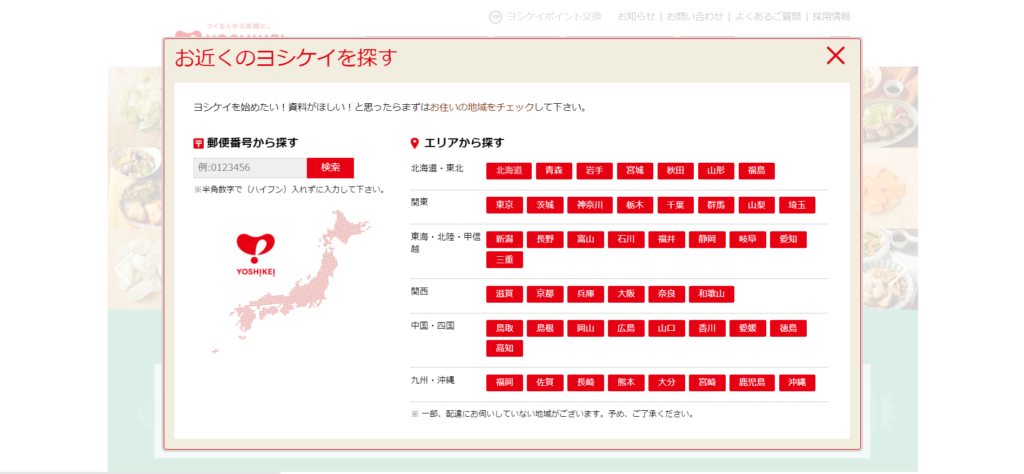Click the 大分 button

click(666, 383)
